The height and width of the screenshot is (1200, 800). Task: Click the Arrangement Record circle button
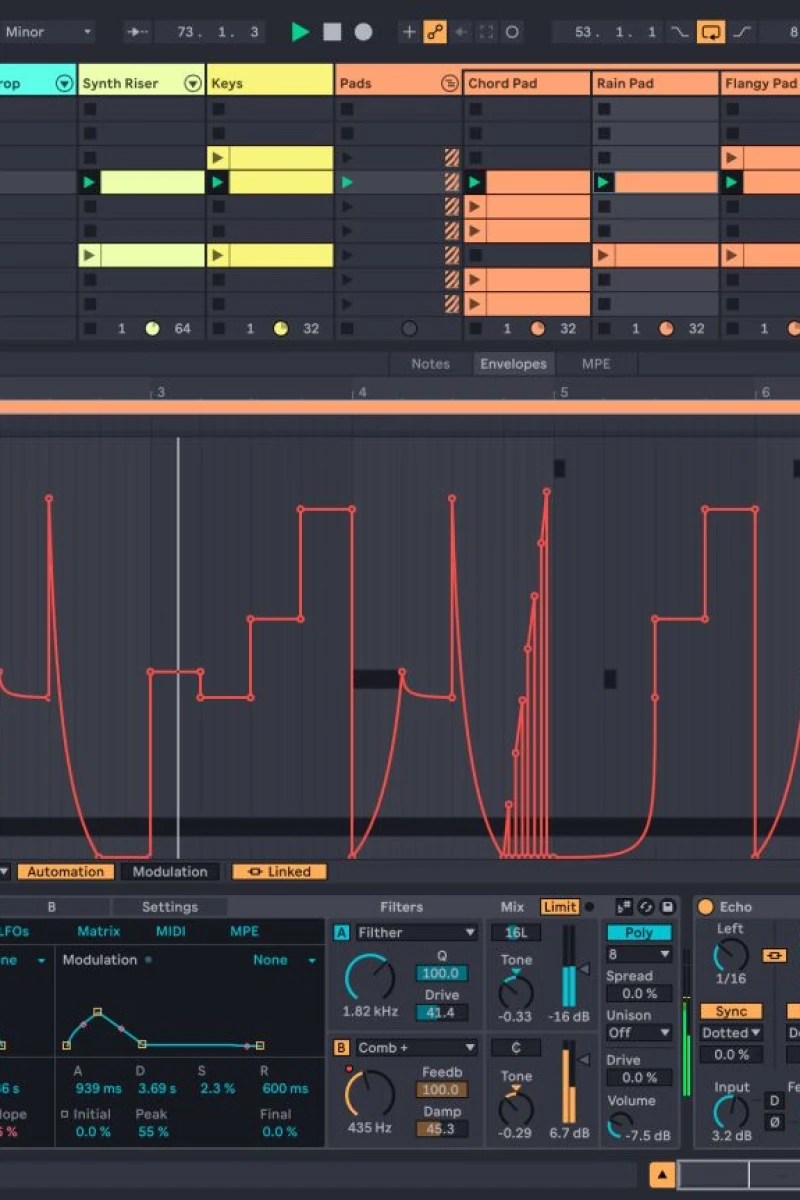(x=363, y=32)
